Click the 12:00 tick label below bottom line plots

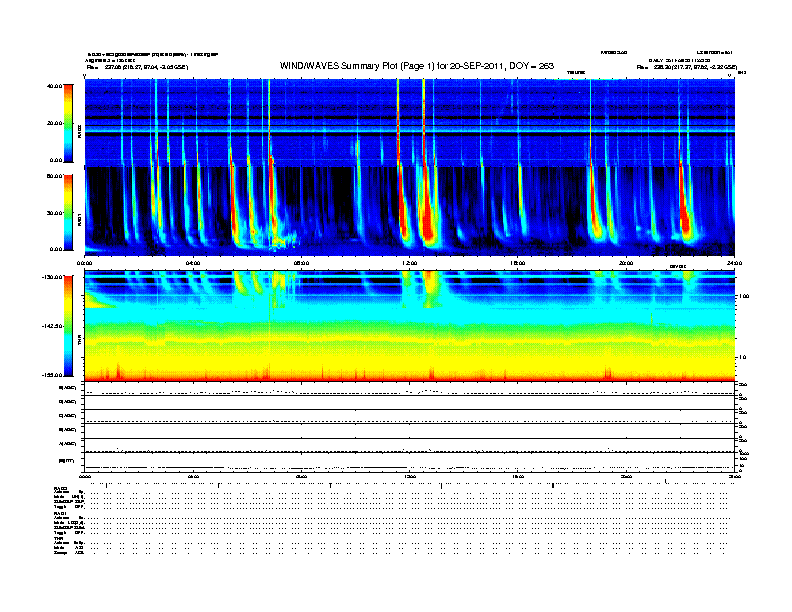pos(410,476)
